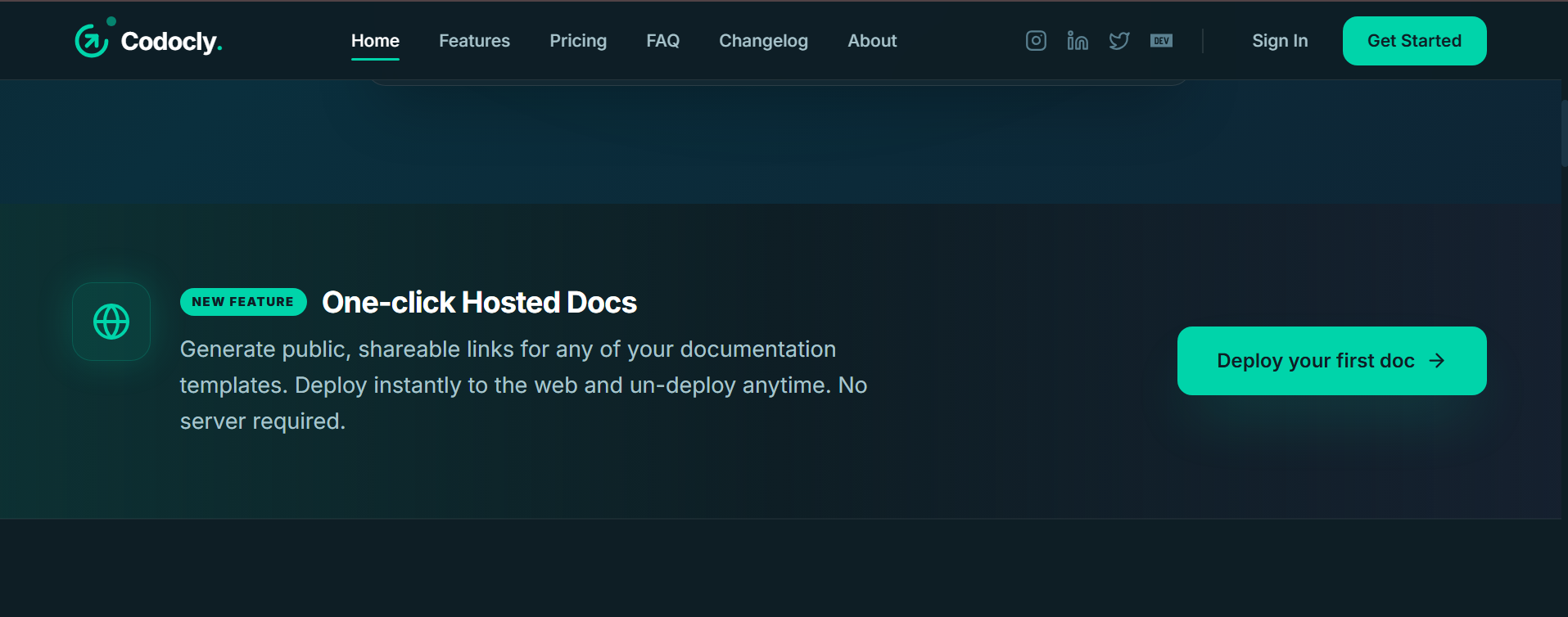Go to the Home nav tab
Screen dimensions: 1568x617
pyautogui.click(x=375, y=41)
